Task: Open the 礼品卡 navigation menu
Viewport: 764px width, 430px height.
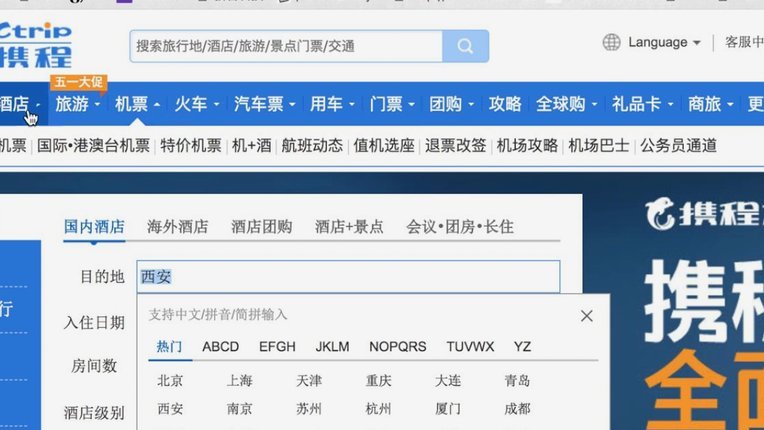Action: (x=643, y=104)
